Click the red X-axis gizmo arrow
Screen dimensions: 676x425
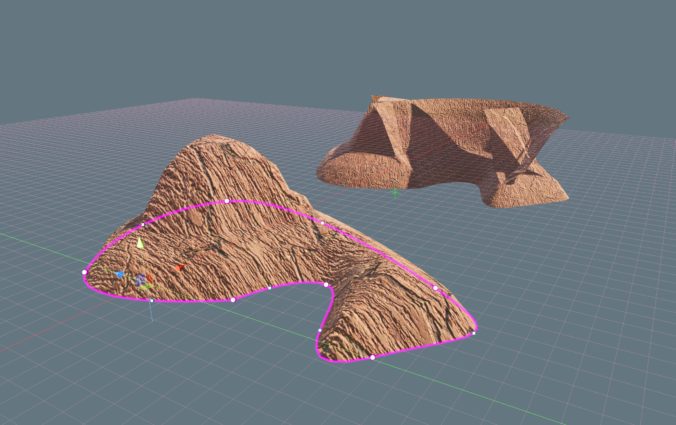pyautogui.click(x=179, y=267)
